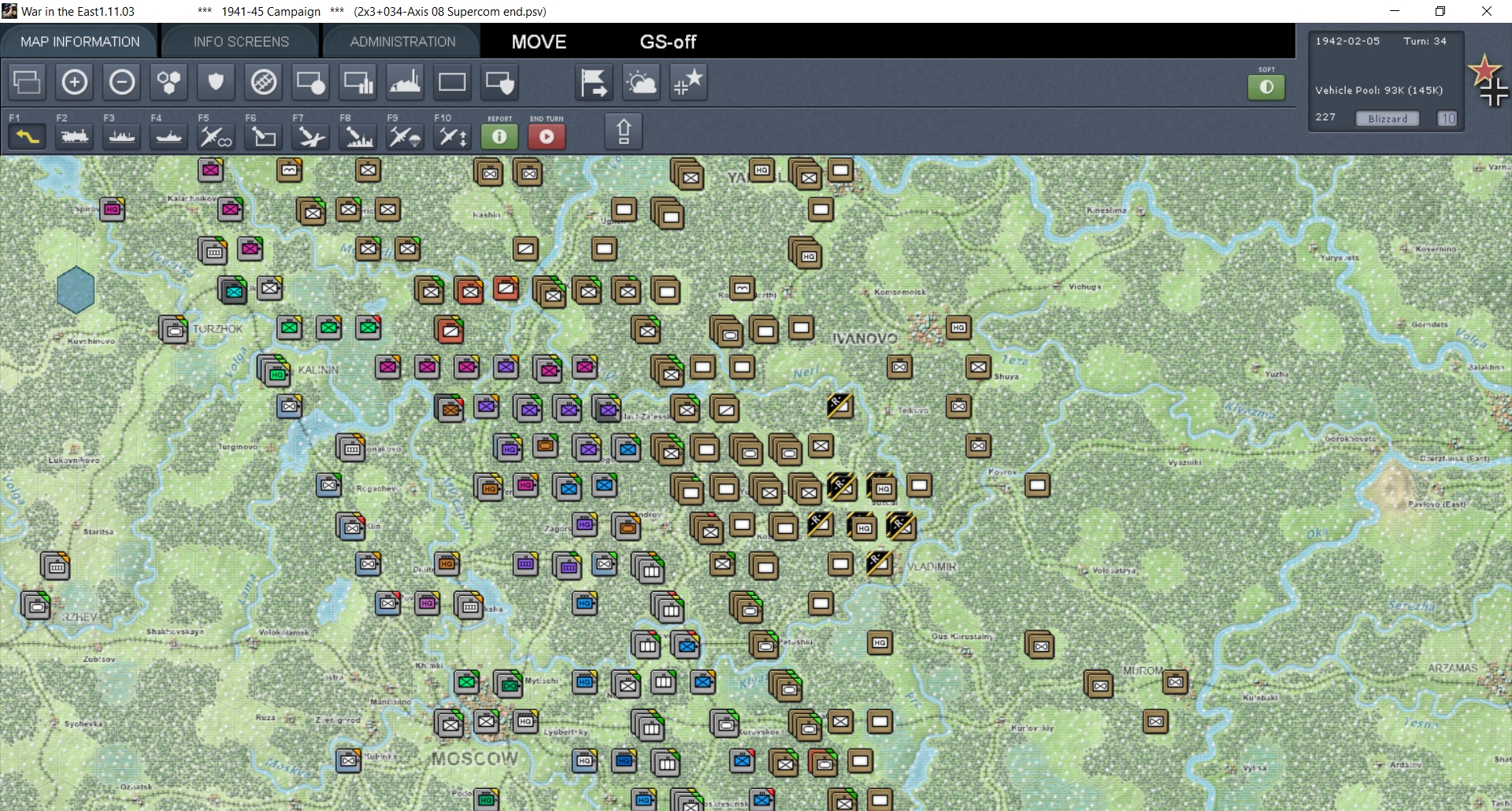Zoom out the map

pyautogui.click(x=122, y=82)
